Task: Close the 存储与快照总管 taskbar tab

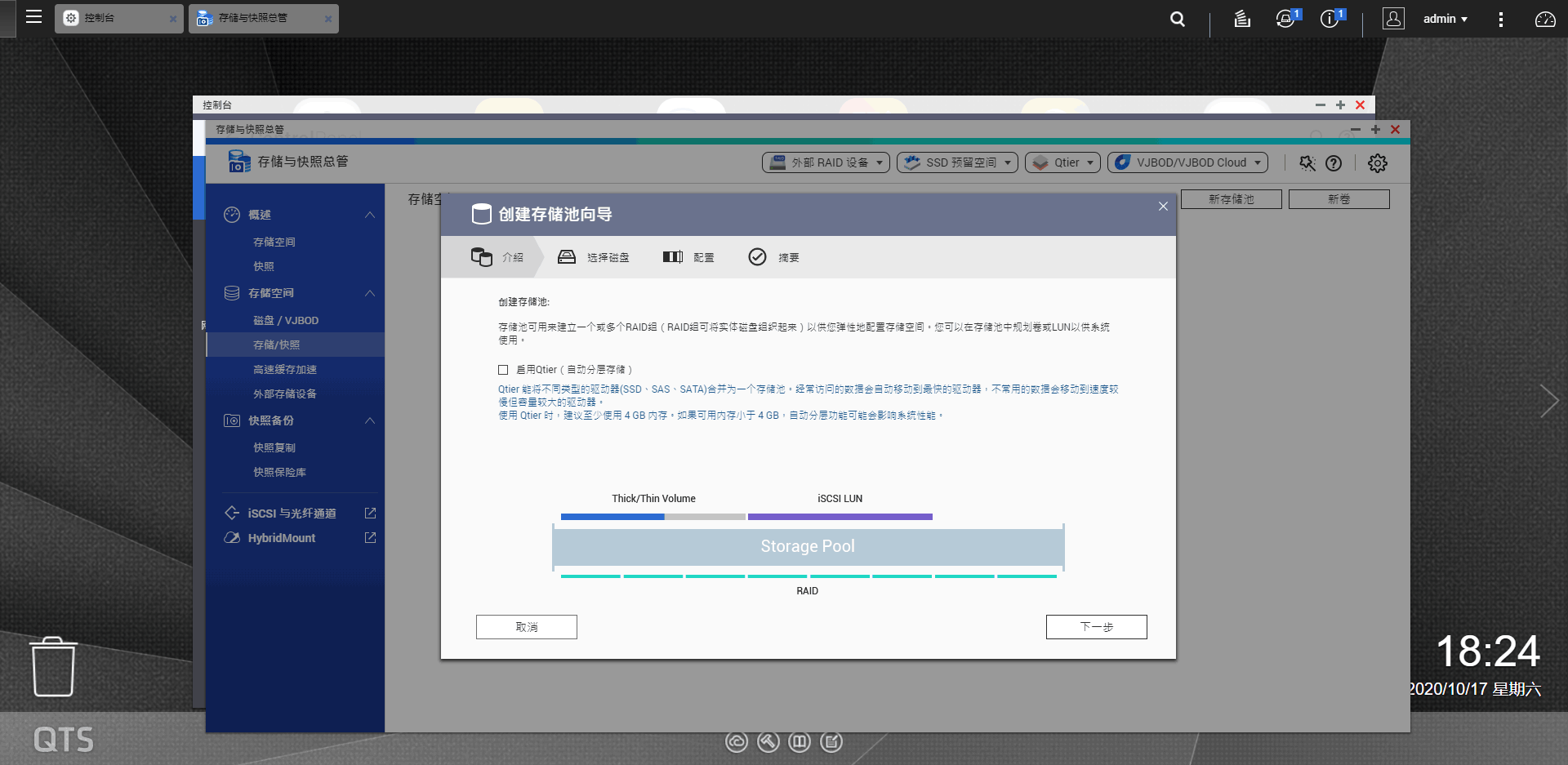Action: [x=328, y=19]
